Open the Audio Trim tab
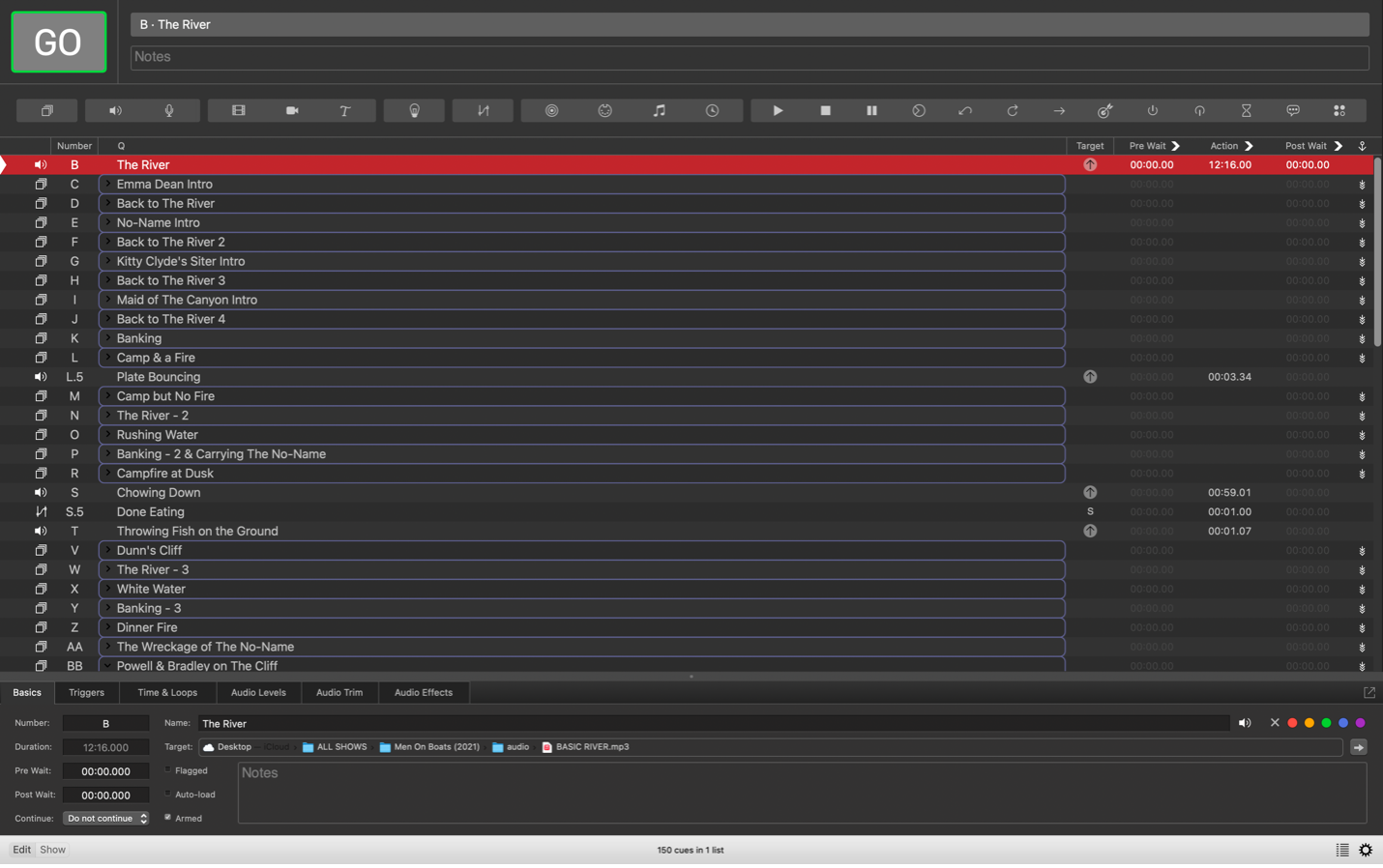 click(339, 692)
